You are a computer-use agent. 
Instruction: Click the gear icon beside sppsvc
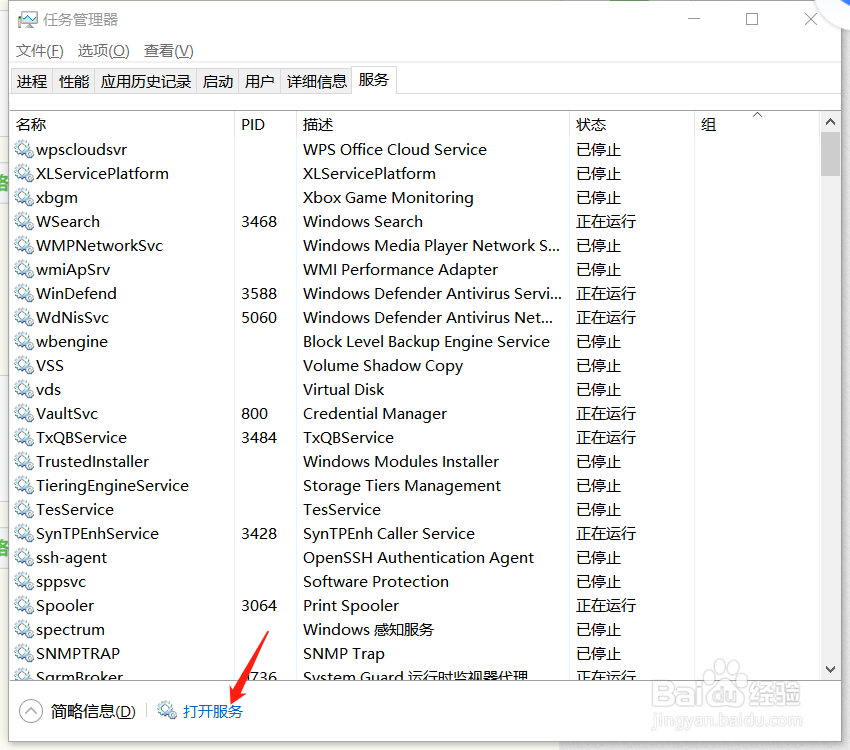[x=24, y=581]
